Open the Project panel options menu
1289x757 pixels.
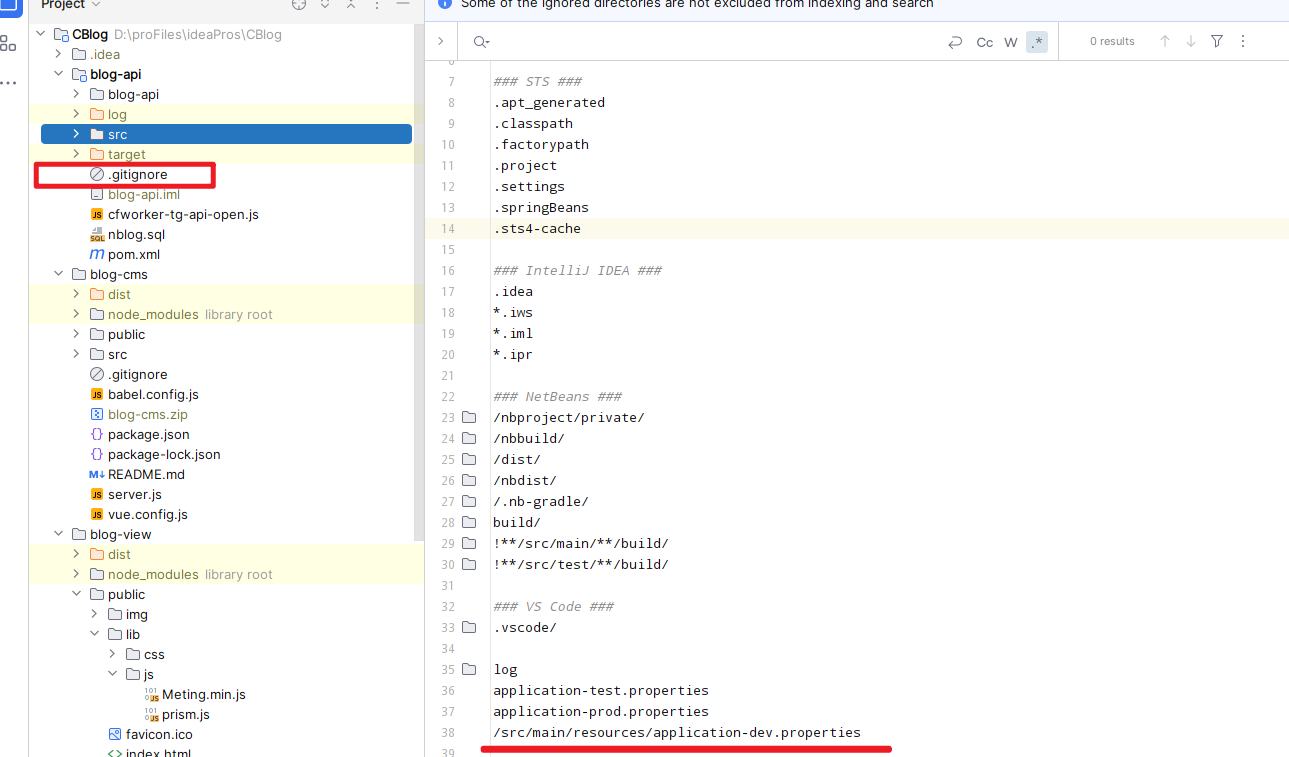tap(375, 4)
